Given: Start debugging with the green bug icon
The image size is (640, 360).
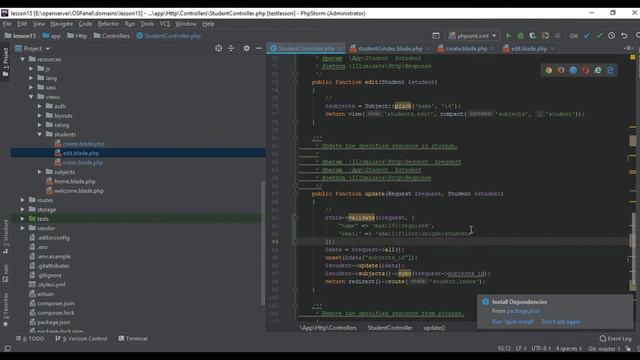Looking at the screenshot, I should pos(520,36).
